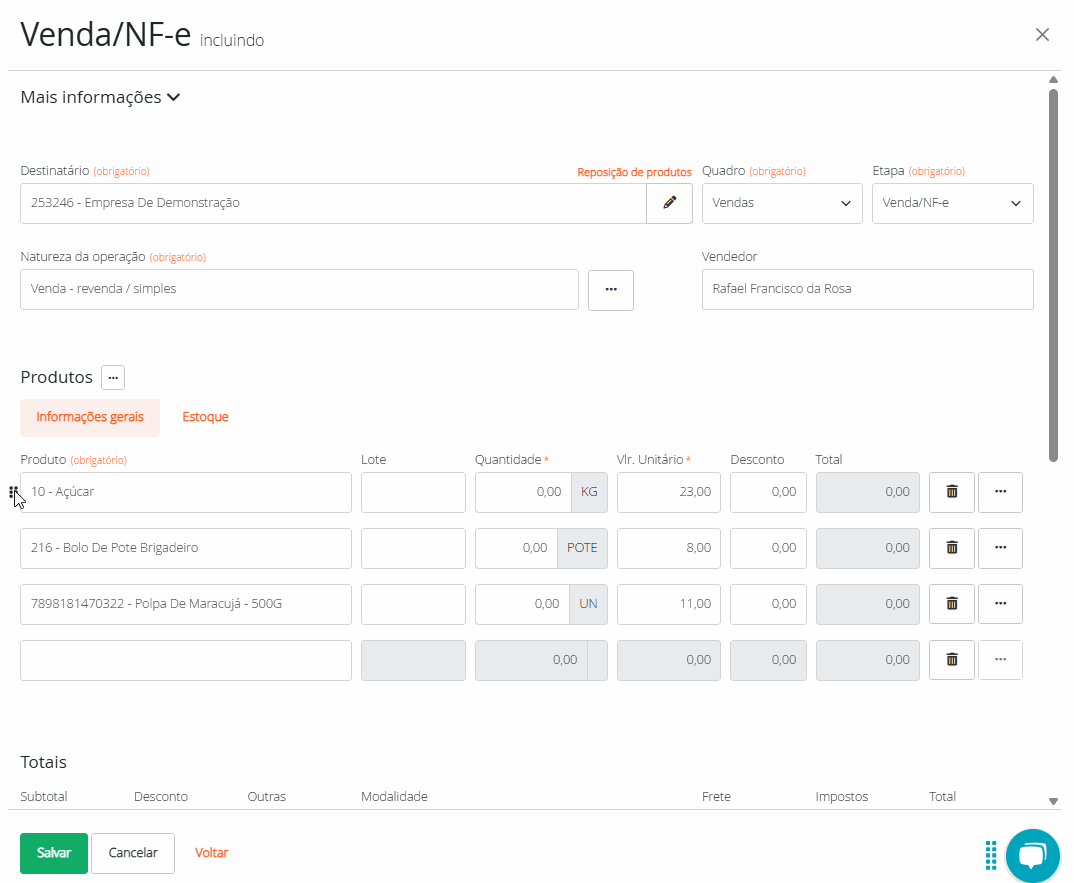The image size is (1074, 883).
Task: Click the Voltar link
Action: [211, 853]
